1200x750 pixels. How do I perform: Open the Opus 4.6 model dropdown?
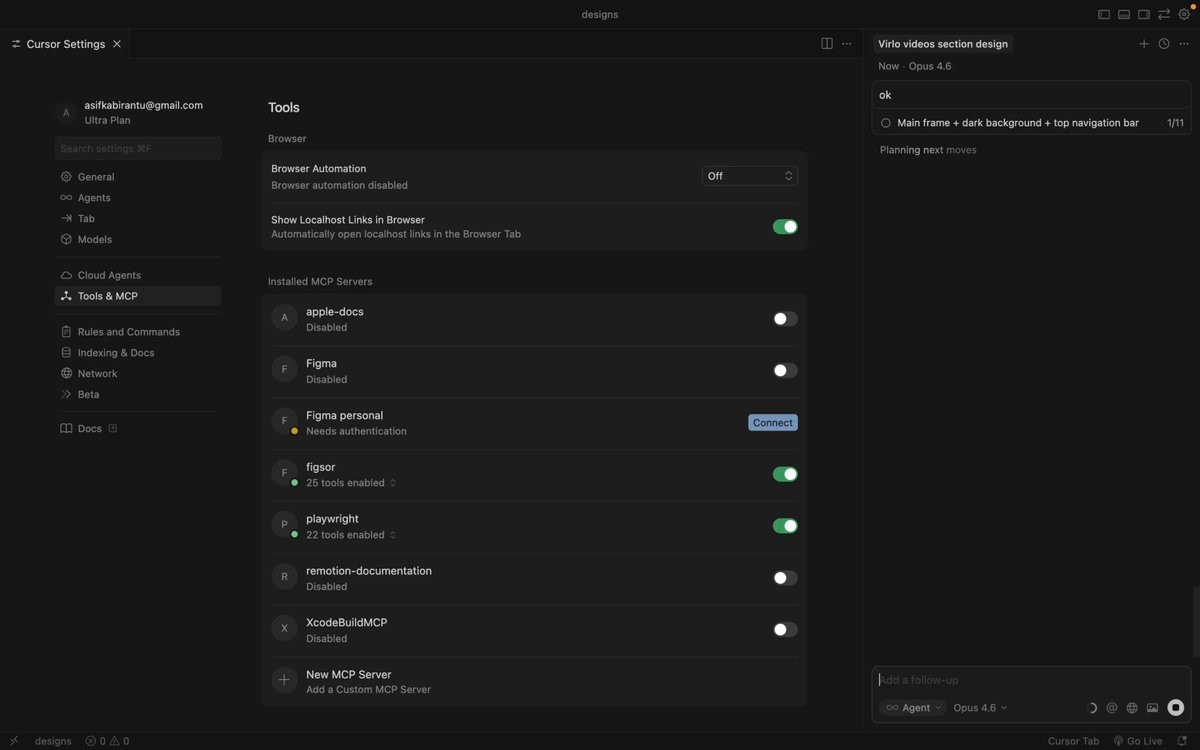pyautogui.click(x=980, y=708)
